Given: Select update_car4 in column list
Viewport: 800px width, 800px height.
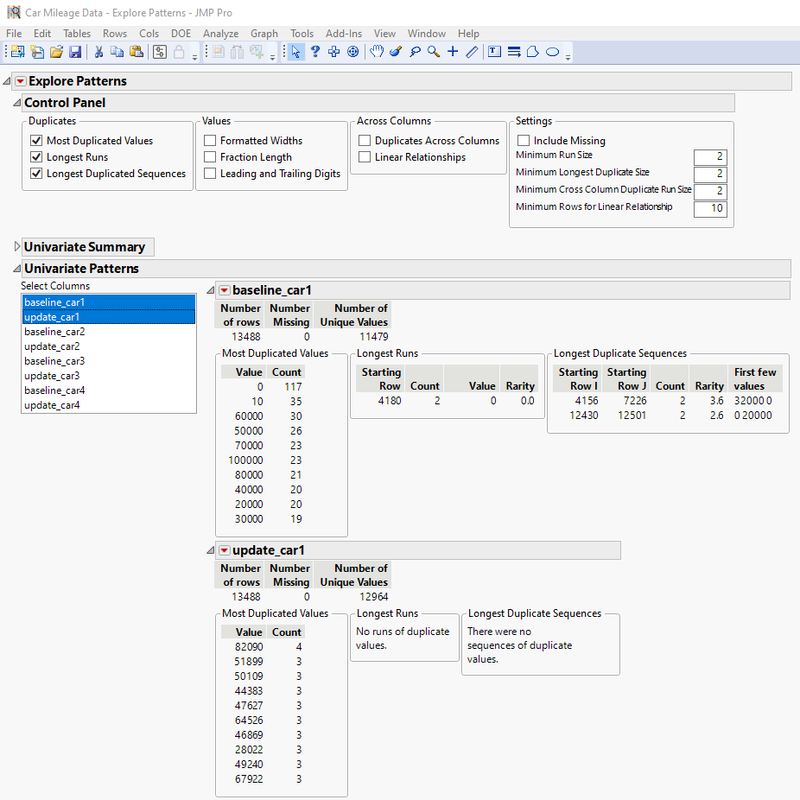Looking at the screenshot, I should 52,405.
